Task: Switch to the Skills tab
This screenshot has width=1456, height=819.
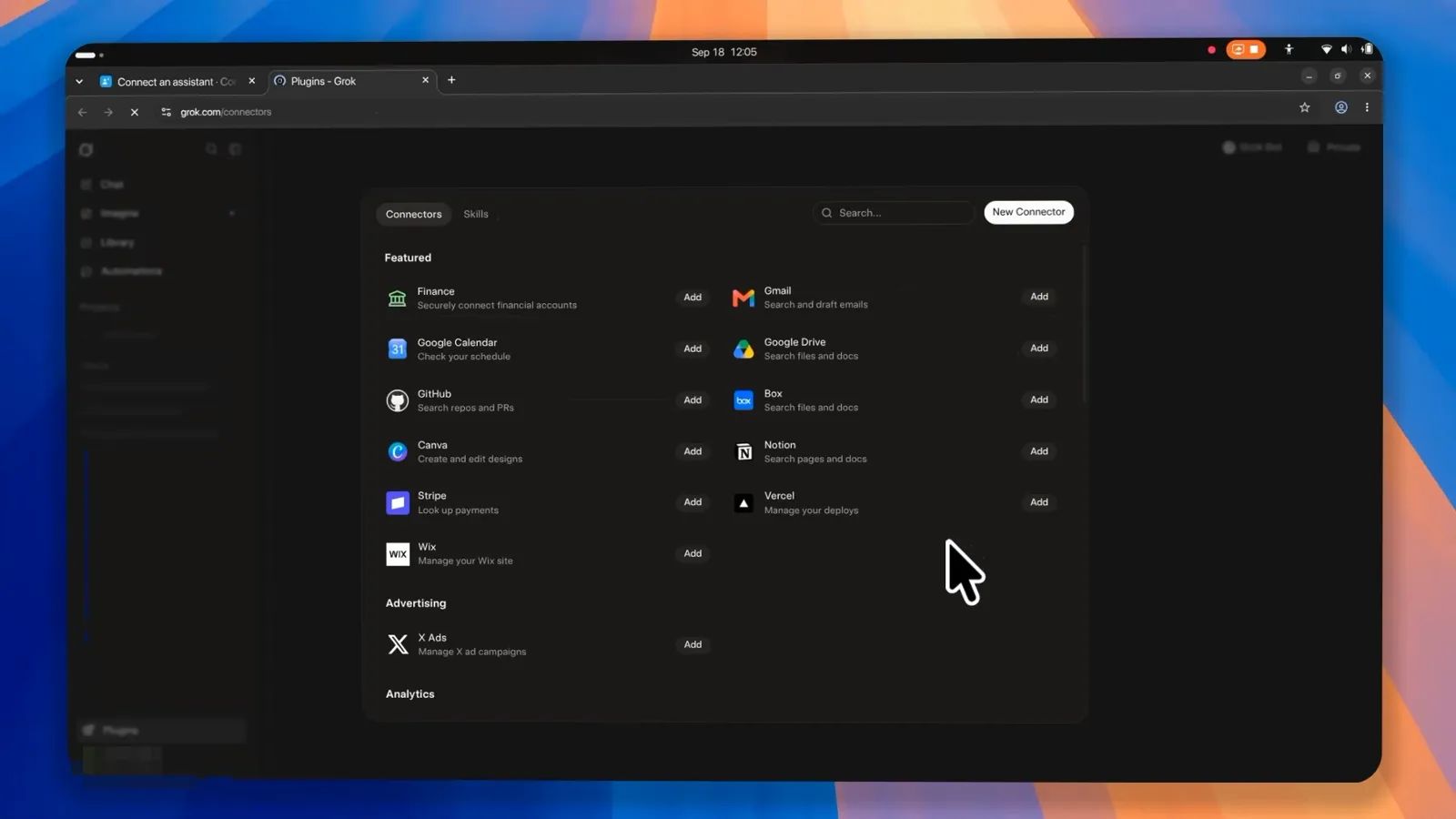Action: [x=476, y=214]
